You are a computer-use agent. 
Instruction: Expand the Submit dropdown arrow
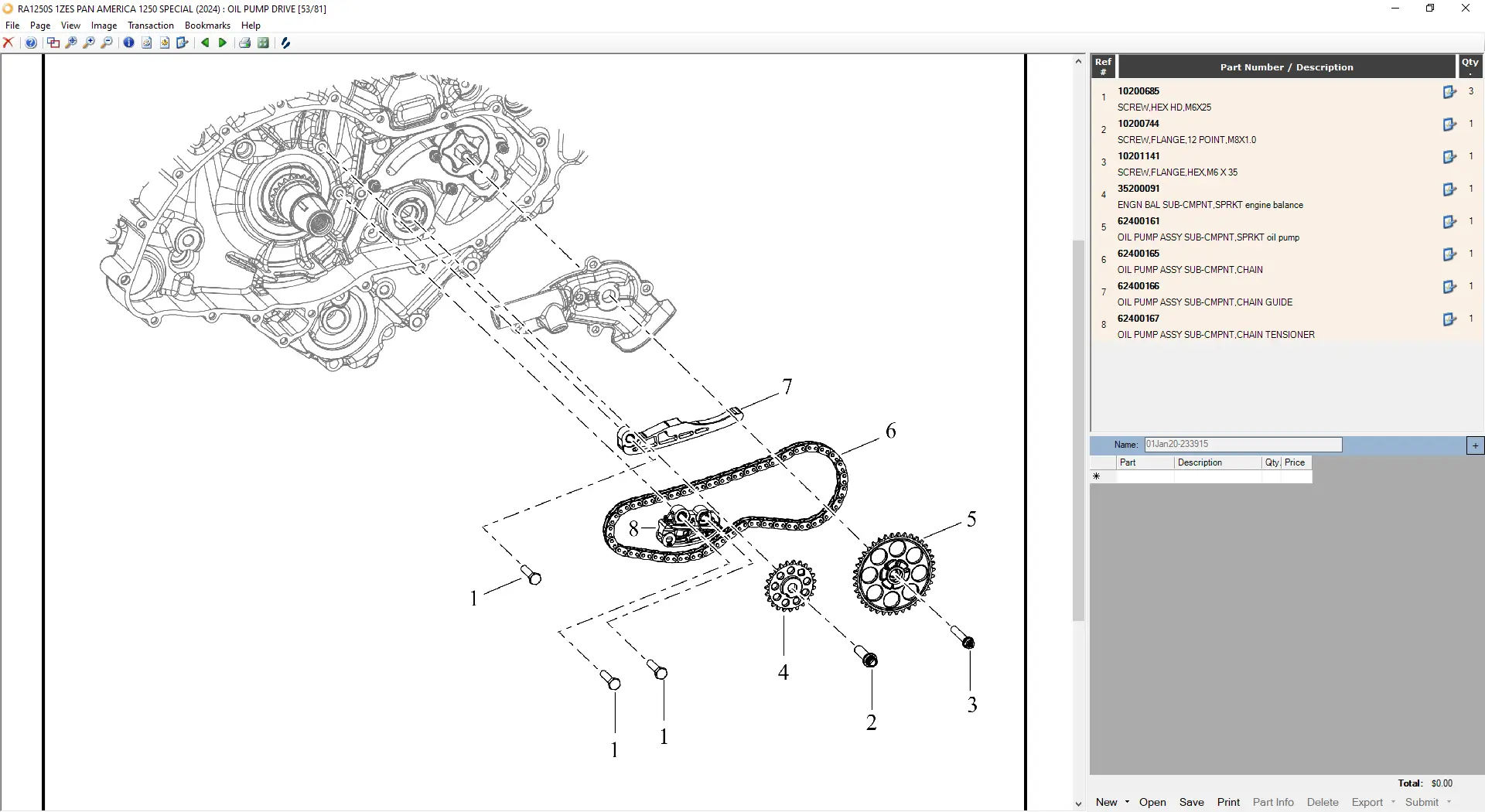click(1449, 802)
